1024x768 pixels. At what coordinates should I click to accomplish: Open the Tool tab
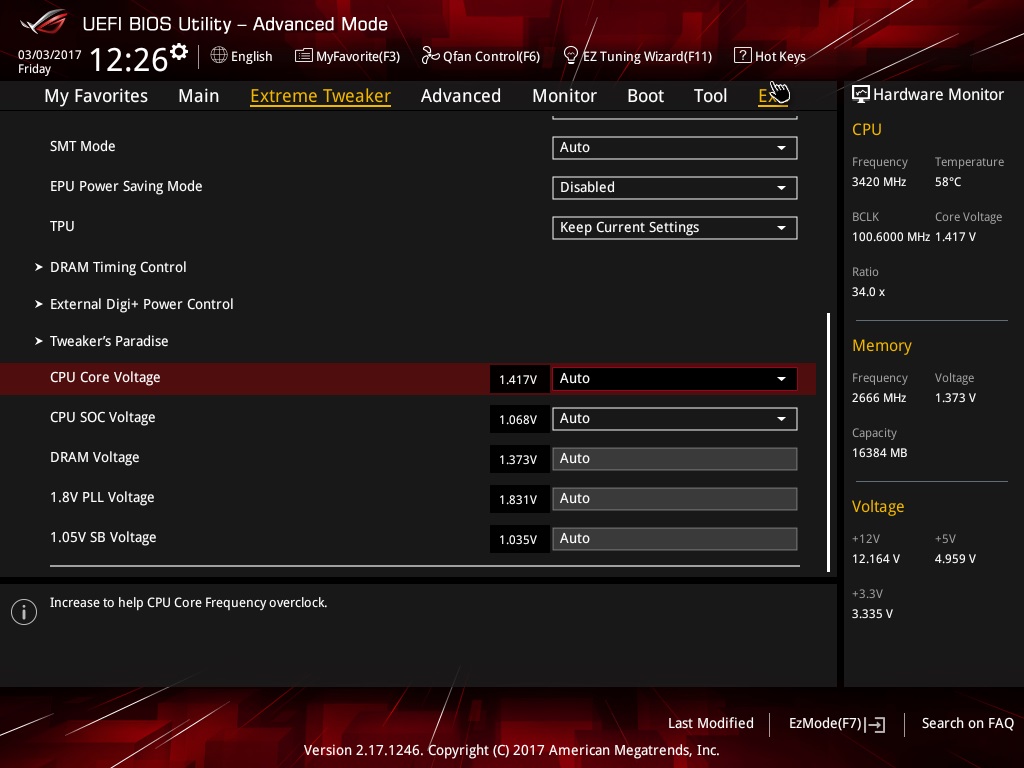pyautogui.click(x=711, y=96)
